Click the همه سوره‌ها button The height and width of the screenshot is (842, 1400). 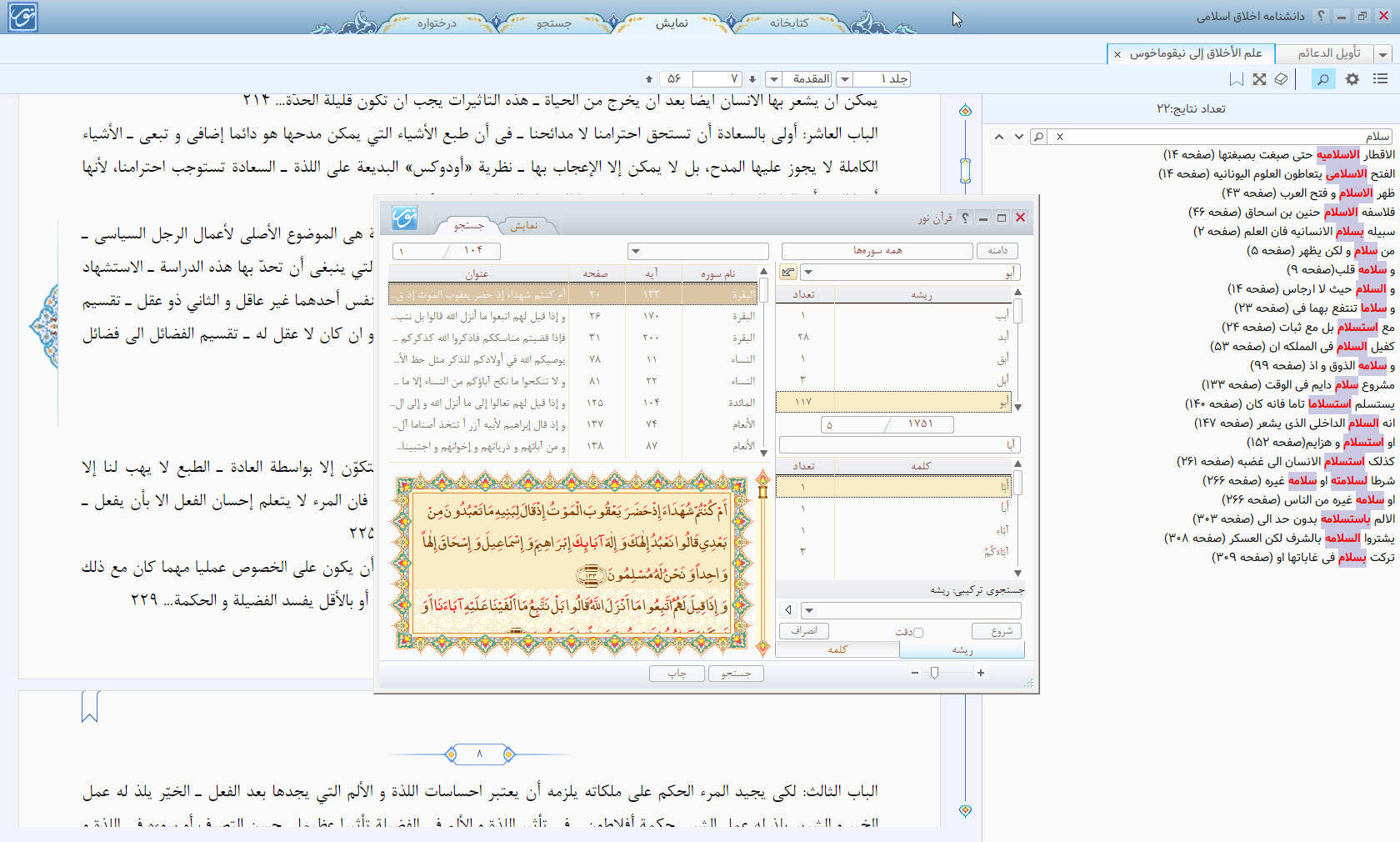[877, 251]
